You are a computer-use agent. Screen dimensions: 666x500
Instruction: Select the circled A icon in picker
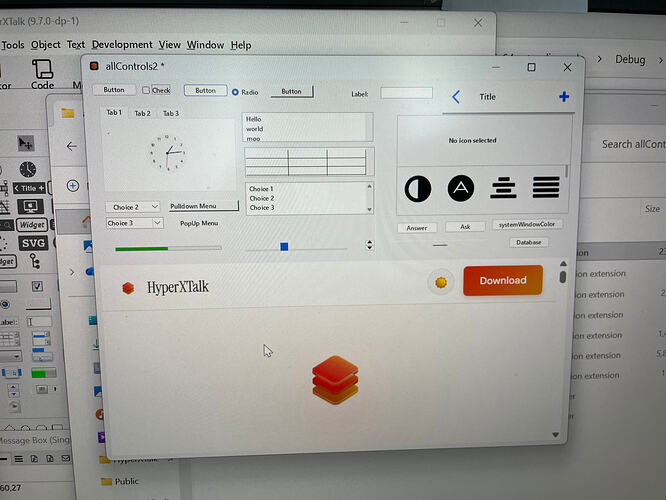[x=461, y=188]
